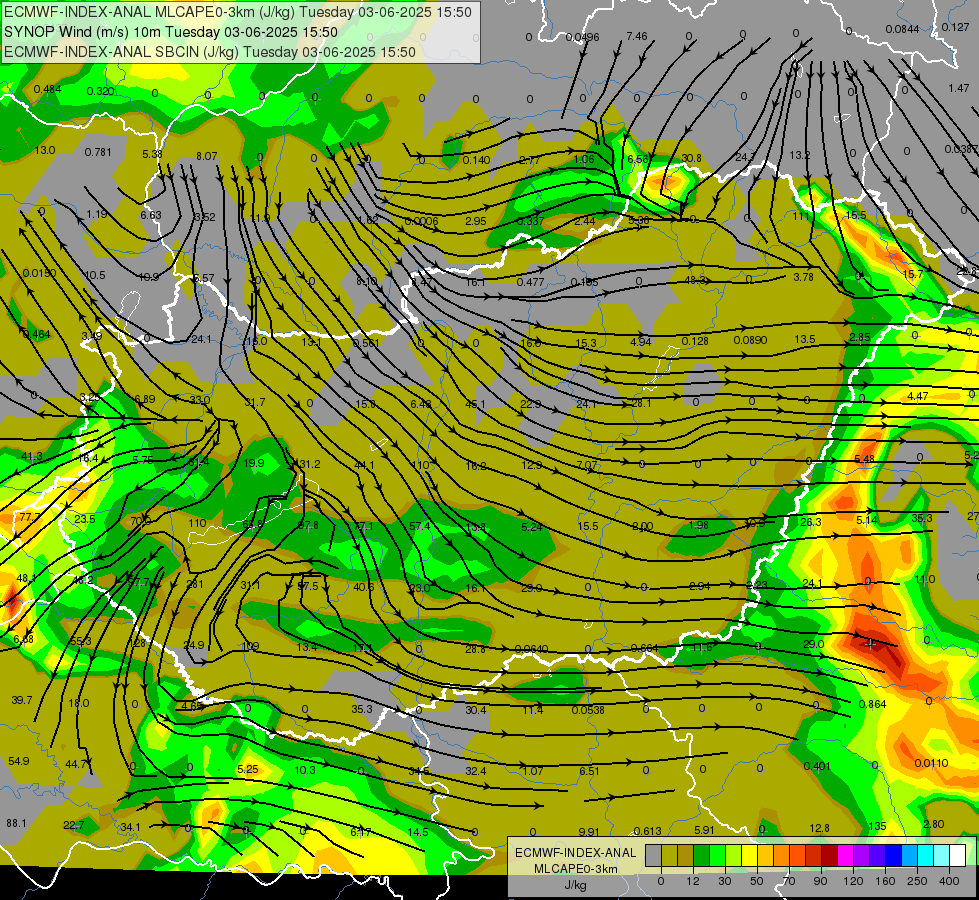The image size is (979, 900).
Task: Select the cyan legend swatch
Action: click(x=925, y=855)
